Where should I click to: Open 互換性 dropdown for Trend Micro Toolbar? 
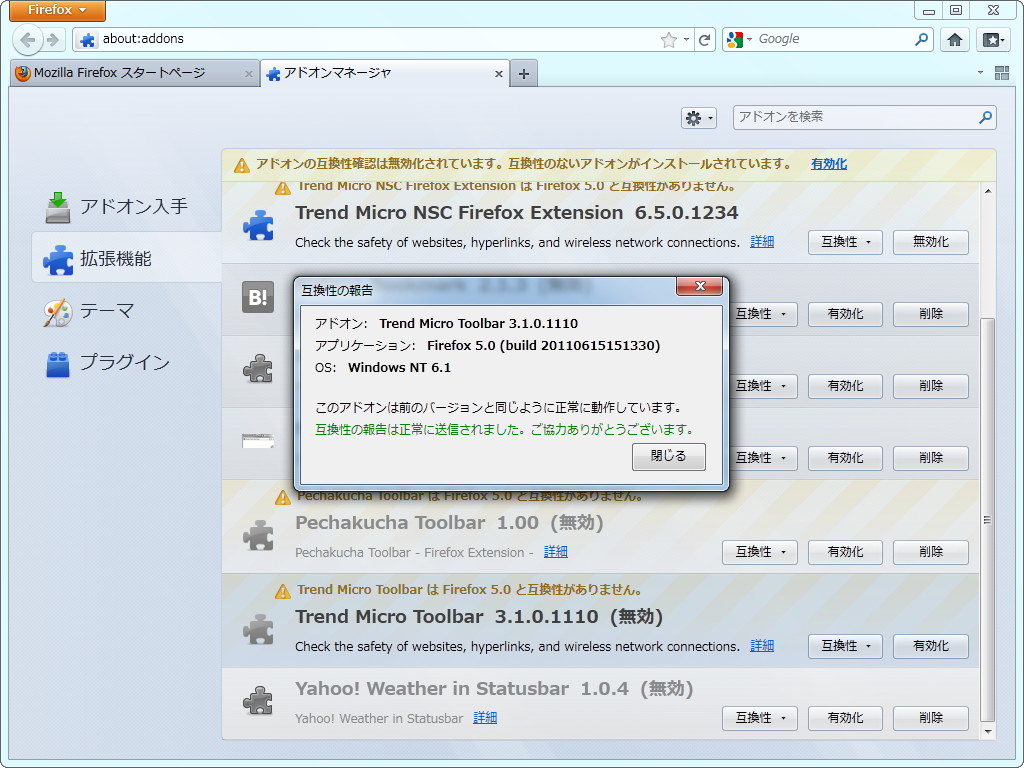click(845, 647)
